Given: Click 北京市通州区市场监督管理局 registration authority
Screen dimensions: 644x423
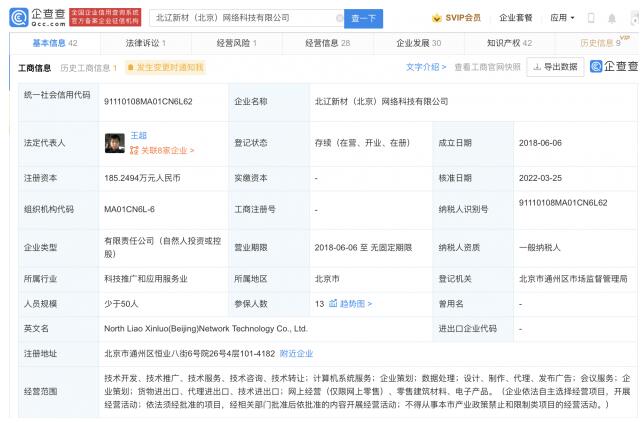Looking at the screenshot, I should click(573, 279).
